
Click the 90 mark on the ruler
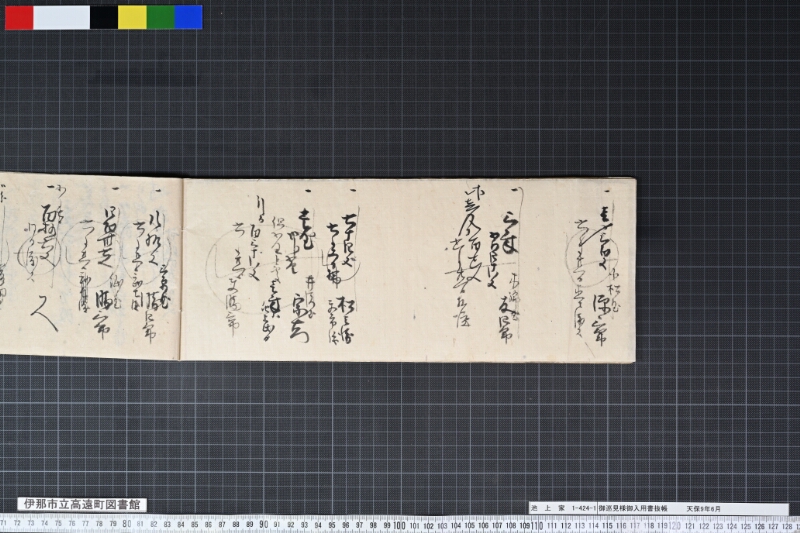click(263, 524)
